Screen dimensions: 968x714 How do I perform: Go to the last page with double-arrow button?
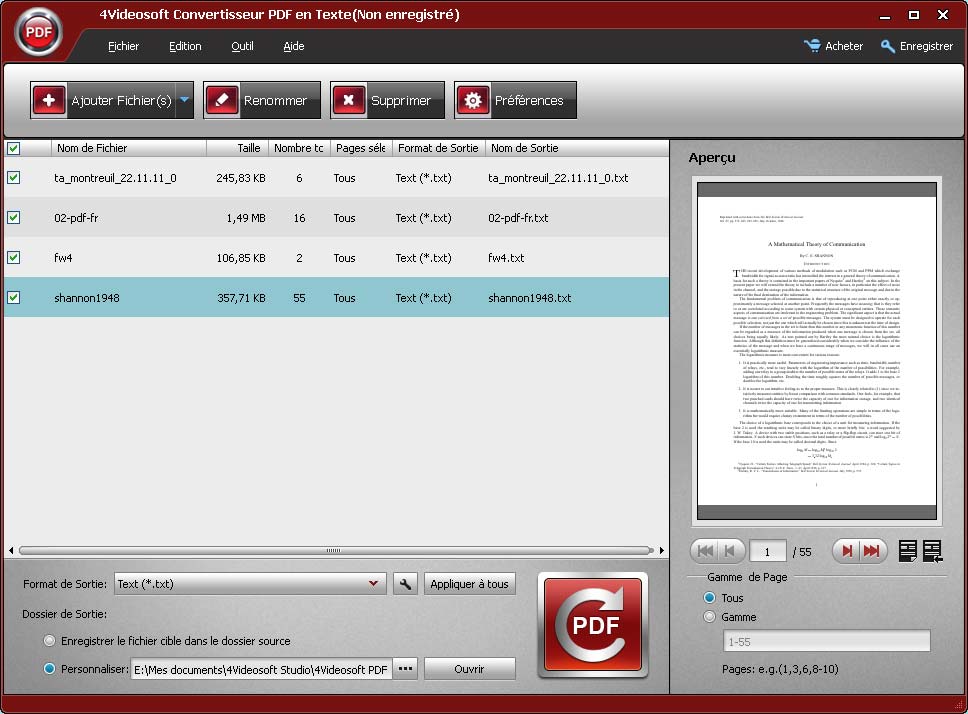pos(871,550)
